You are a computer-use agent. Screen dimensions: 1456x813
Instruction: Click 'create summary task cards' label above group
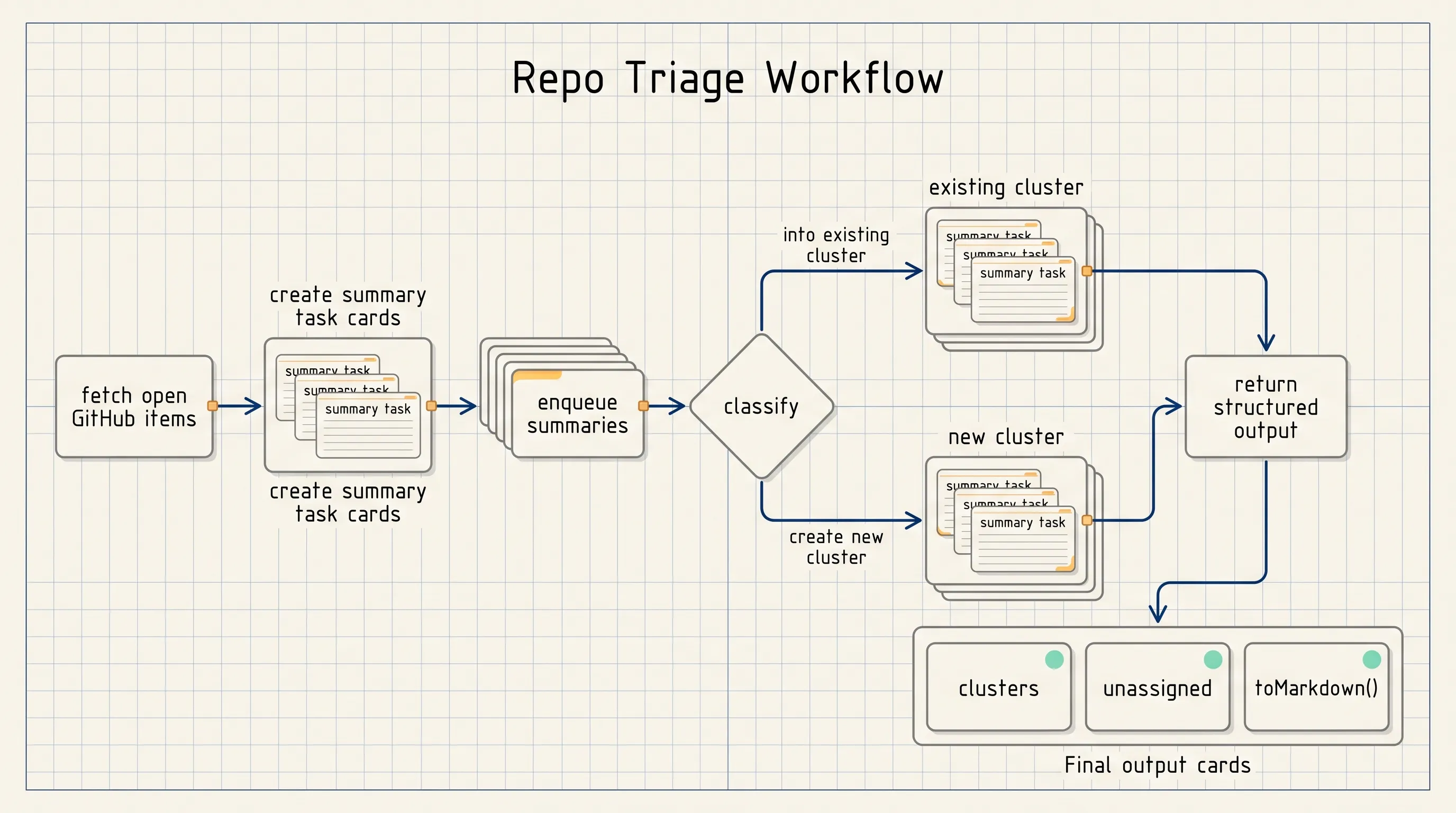pyautogui.click(x=348, y=306)
